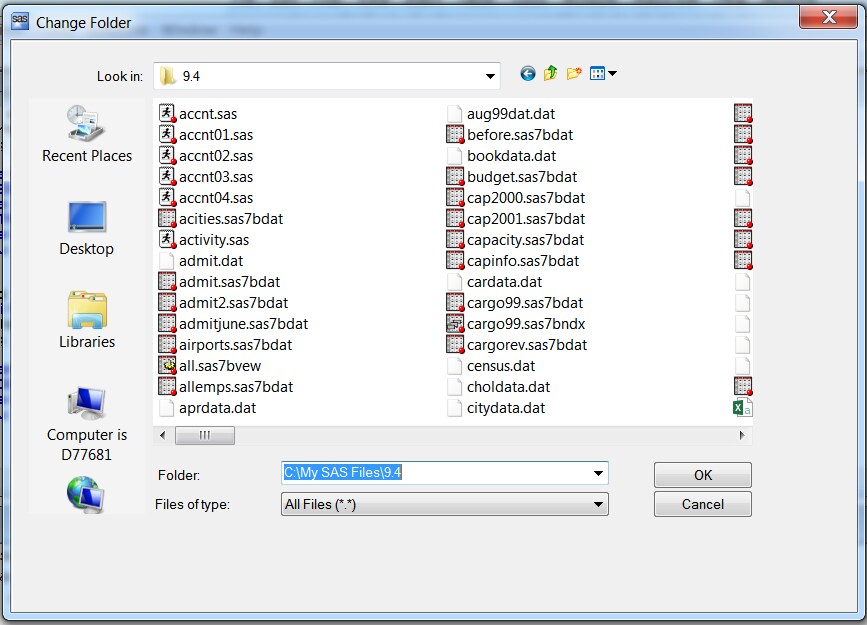
Task: Click the activity.sas running-man icon
Action: tap(166, 239)
